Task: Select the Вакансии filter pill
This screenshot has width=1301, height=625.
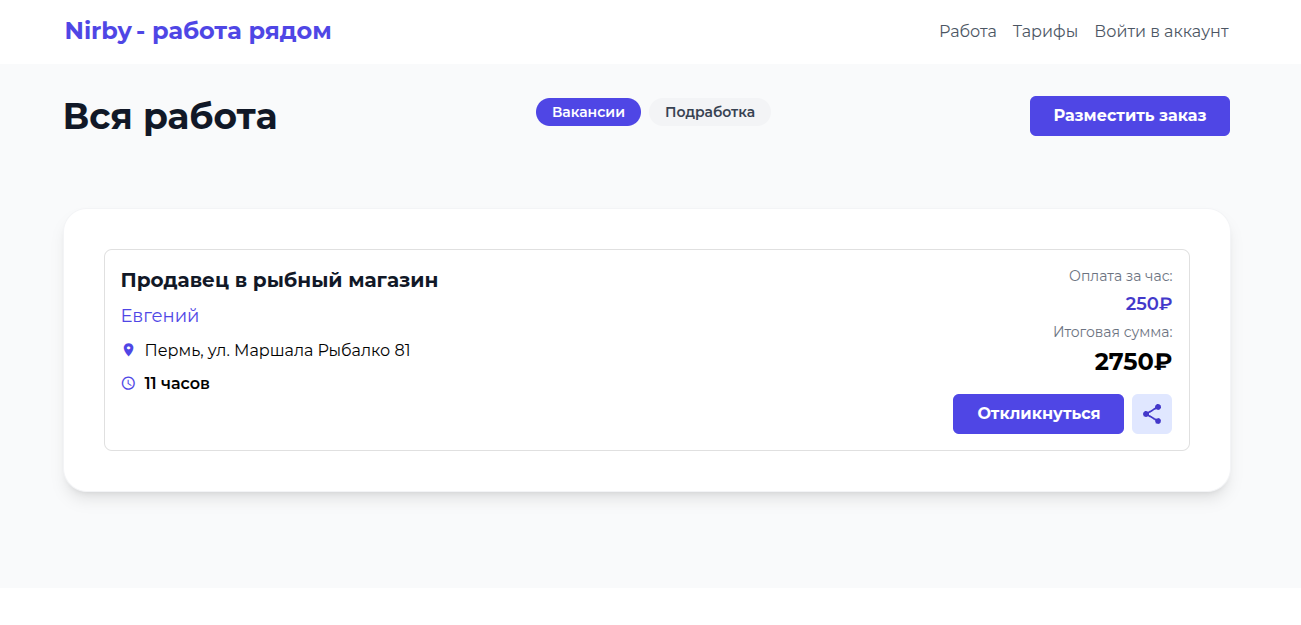Action: tap(588, 111)
